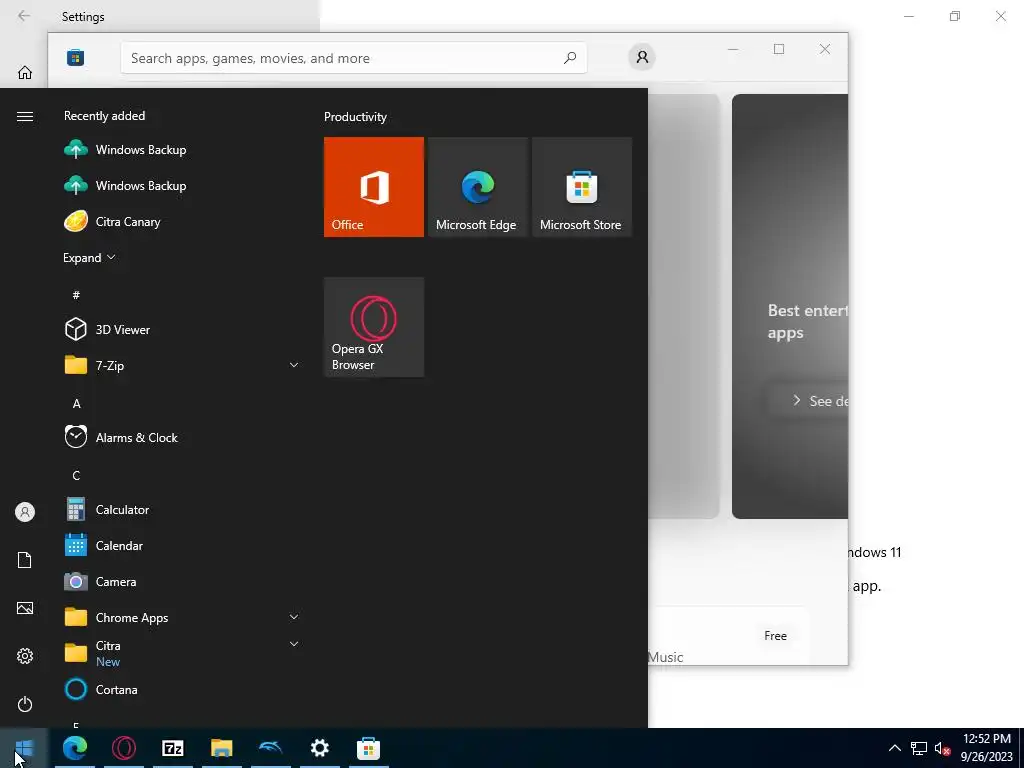
Task: Open 3D Viewer app
Action: (x=180, y=329)
